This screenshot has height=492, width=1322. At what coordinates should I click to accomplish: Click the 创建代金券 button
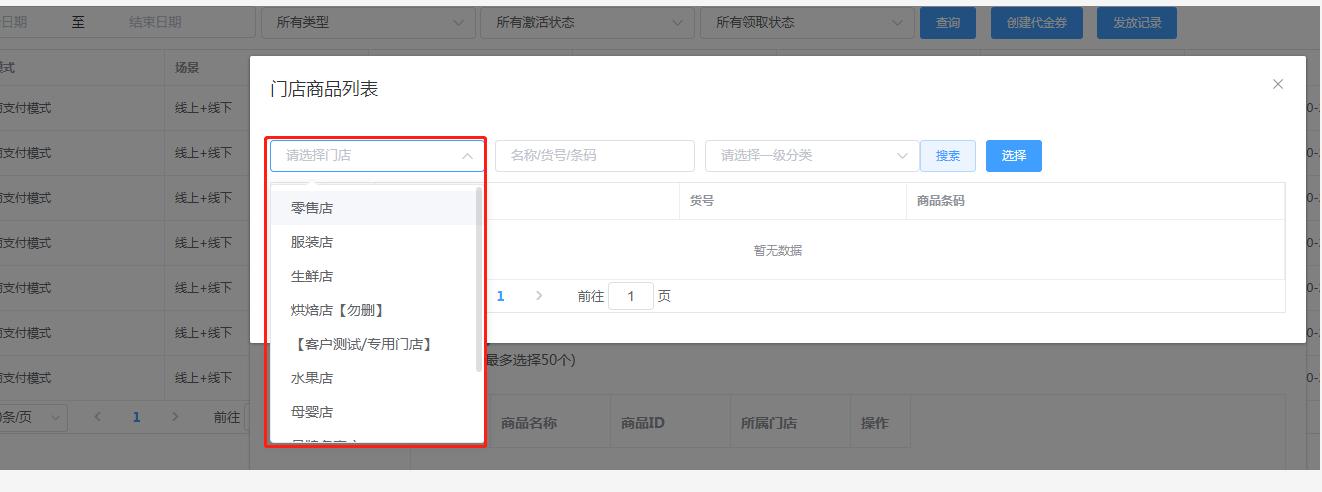pyautogui.click(x=1037, y=23)
